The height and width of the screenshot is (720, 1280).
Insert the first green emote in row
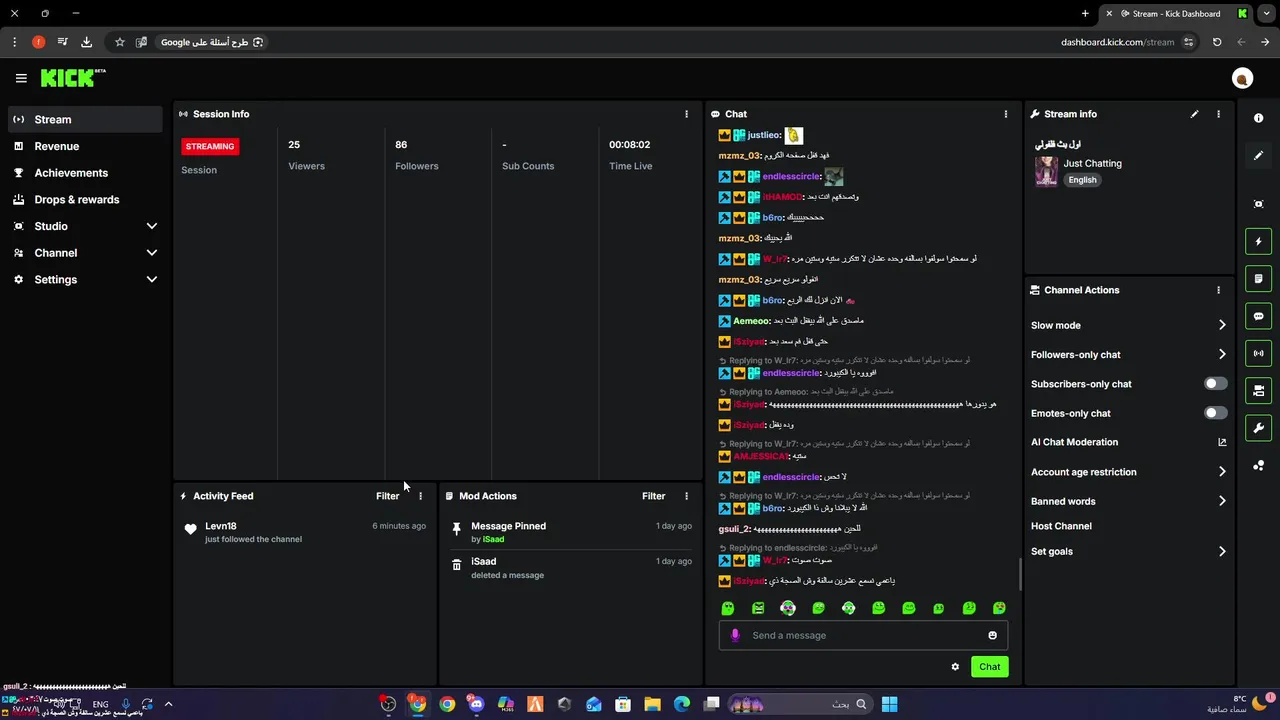[728, 608]
